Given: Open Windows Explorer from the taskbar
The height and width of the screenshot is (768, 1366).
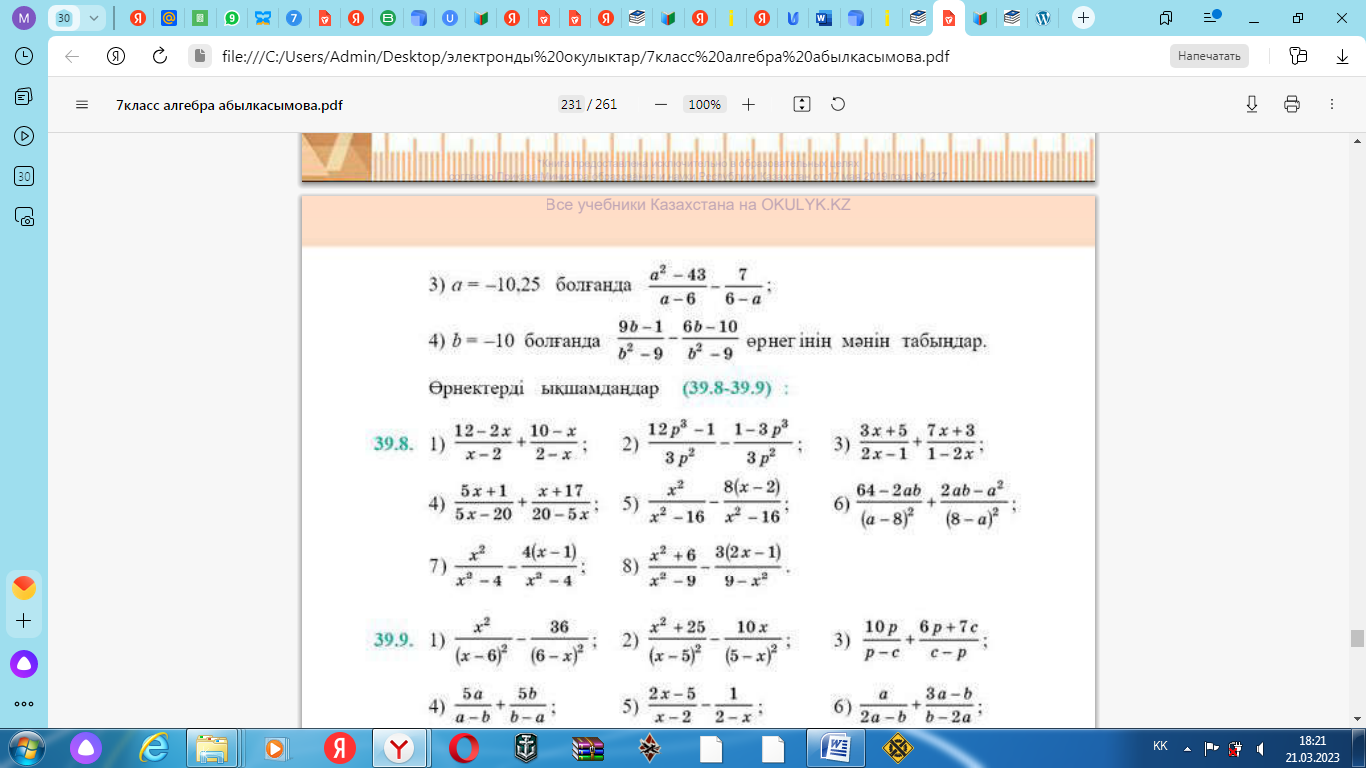Looking at the screenshot, I should (x=212, y=747).
